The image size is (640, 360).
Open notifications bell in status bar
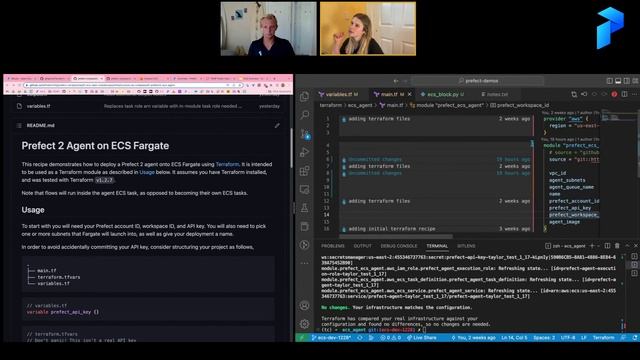pyautogui.click(x=635, y=338)
